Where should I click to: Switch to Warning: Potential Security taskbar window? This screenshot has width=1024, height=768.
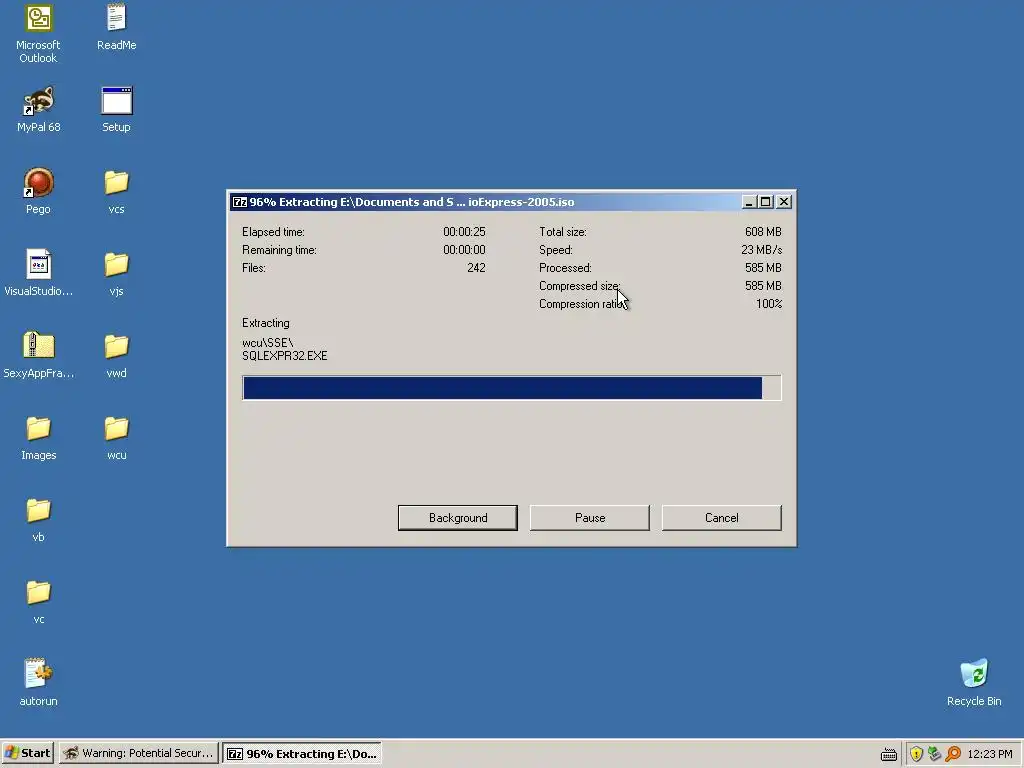(138, 754)
